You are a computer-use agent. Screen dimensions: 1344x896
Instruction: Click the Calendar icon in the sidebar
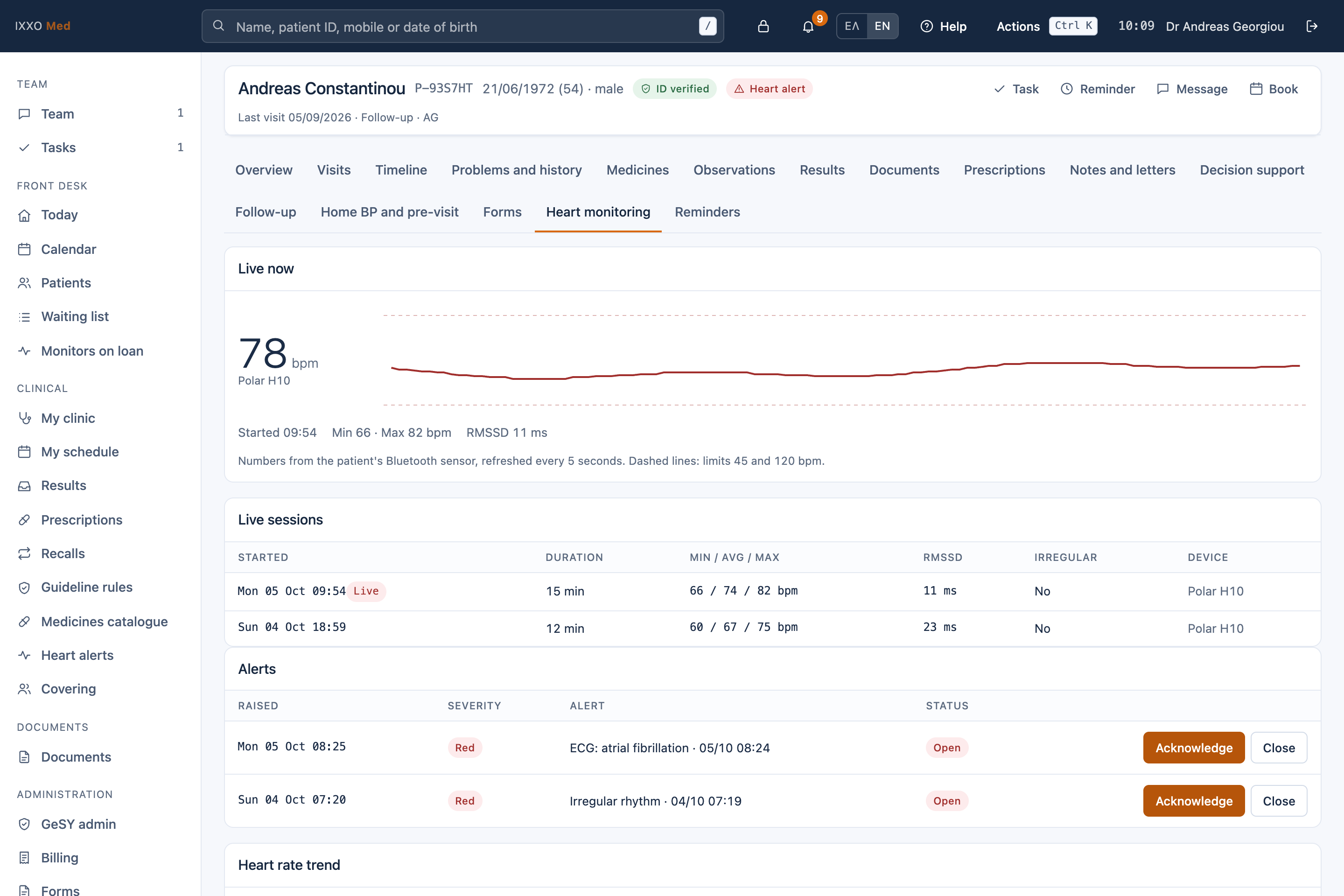tap(24, 249)
